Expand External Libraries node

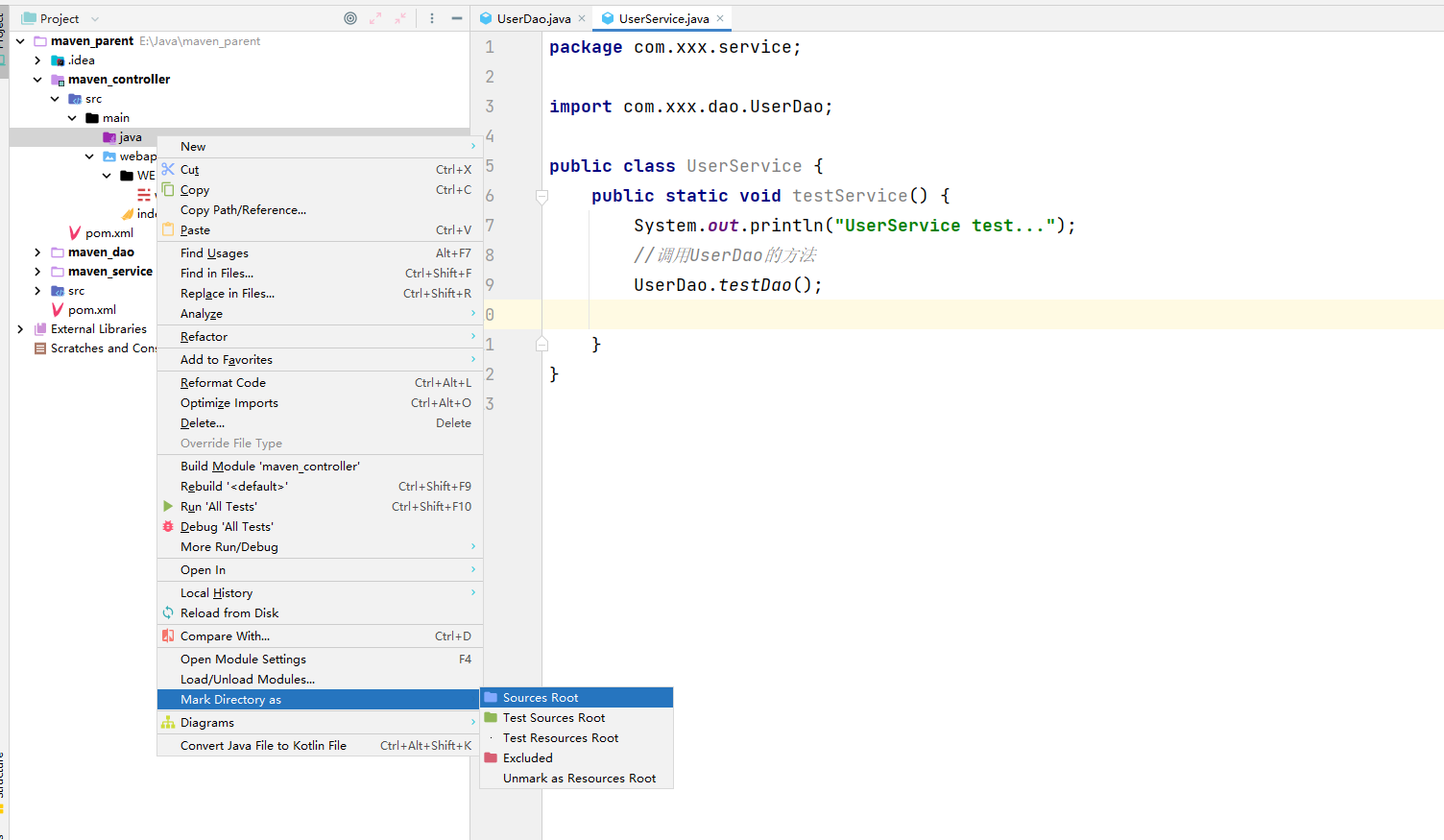coord(20,329)
